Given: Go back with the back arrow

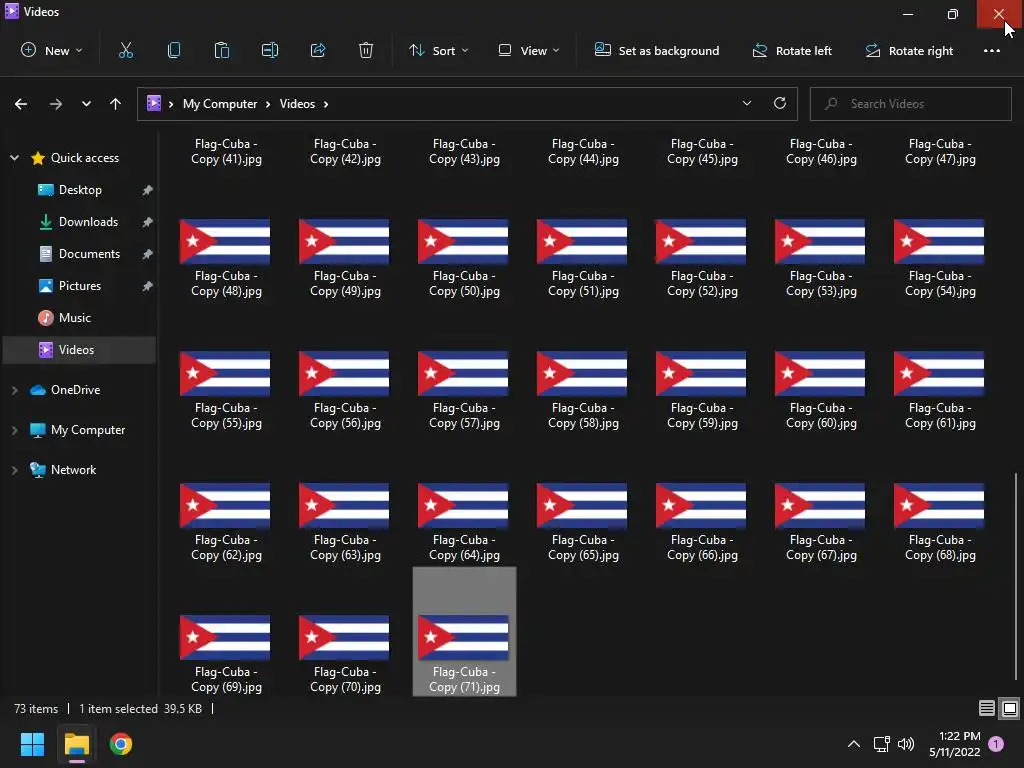Looking at the screenshot, I should click(x=21, y=104).
